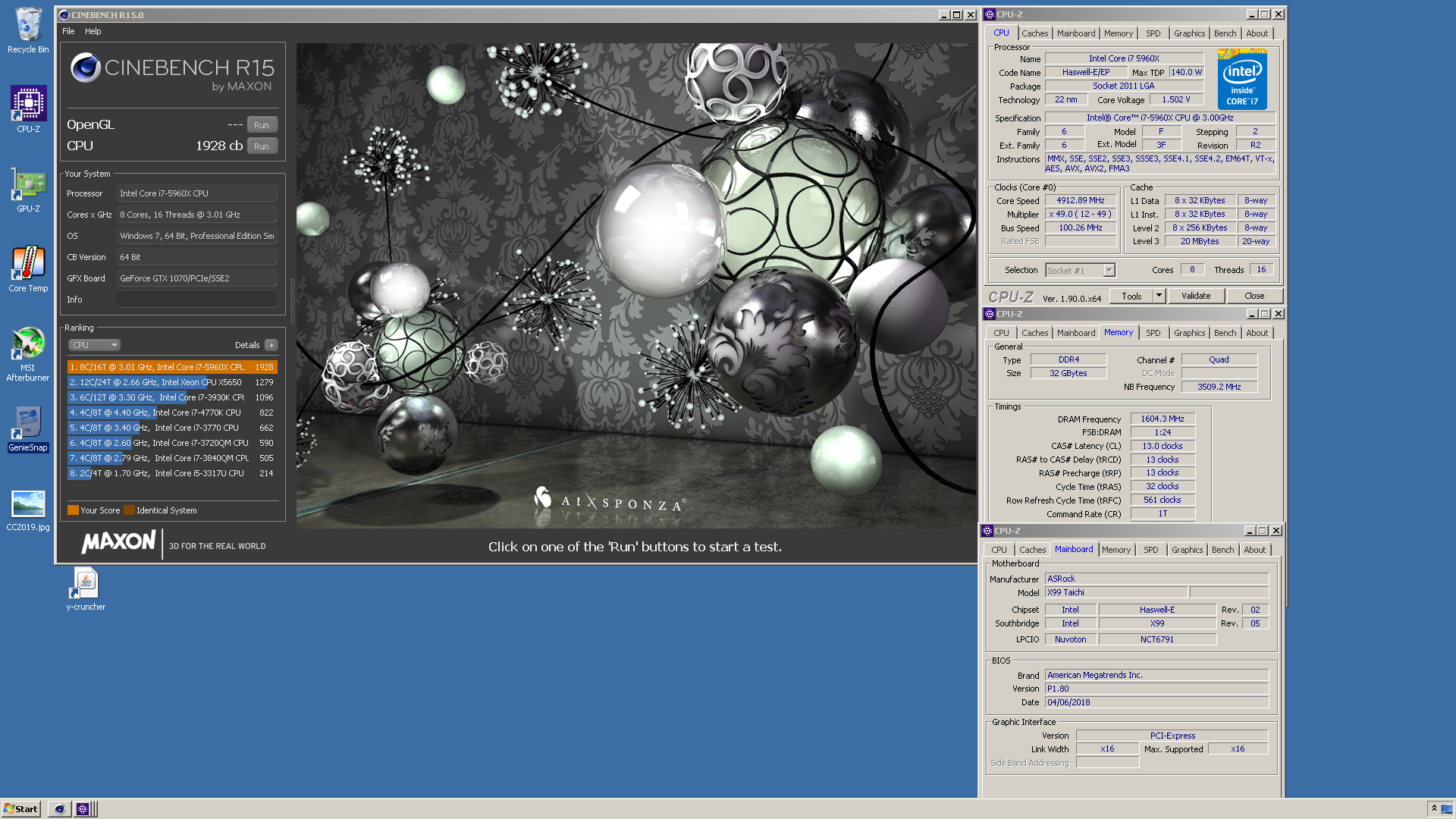Open the Socket #1 selection dropdown
This screenshot has height=819, width=1456.
pyautogui.click(x=1081, y=271)
